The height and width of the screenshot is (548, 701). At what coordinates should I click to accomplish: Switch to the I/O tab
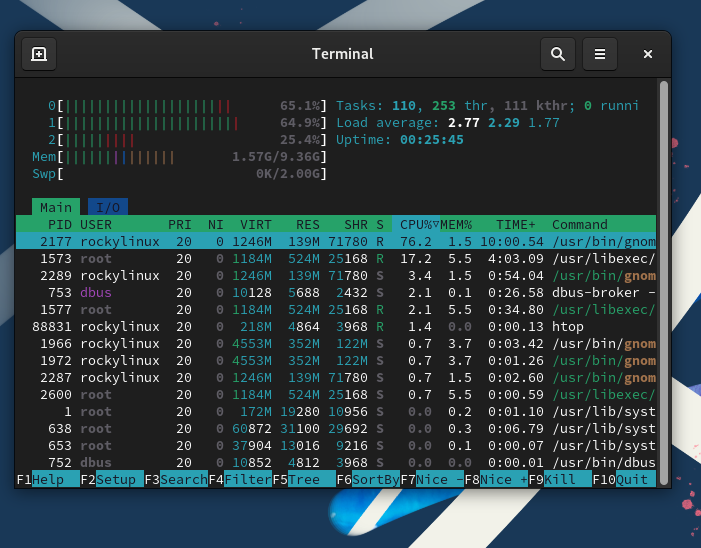[107, 207]
